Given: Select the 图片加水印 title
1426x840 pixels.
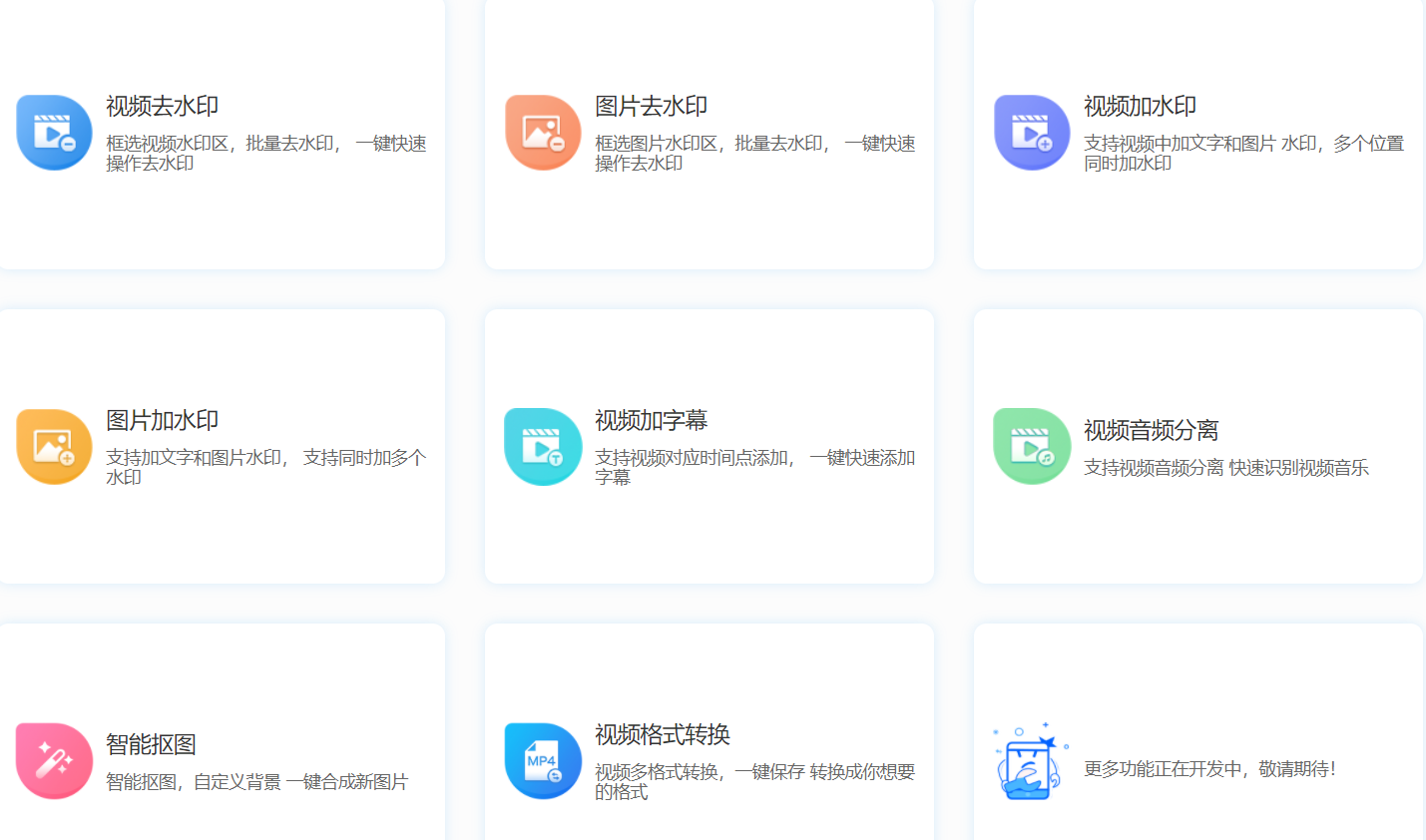Looking at the screenshot, I should tap(162, 420).
